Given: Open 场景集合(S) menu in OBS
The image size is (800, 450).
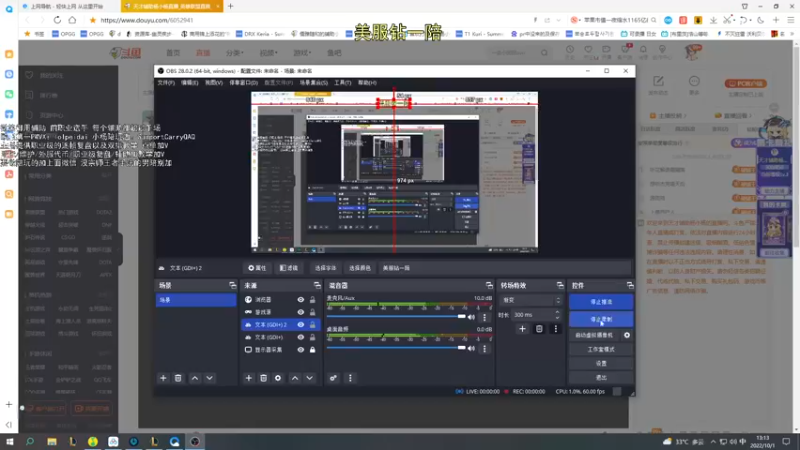Looking at the screenshot, I should (x=313, y=83).
